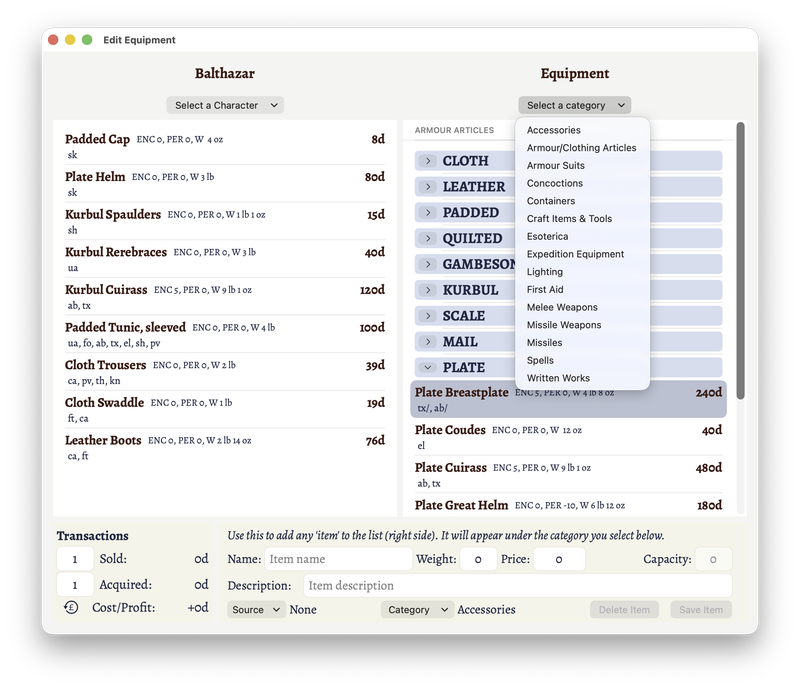Click the Sold quantity box
Image resolution: width=800 pixels, height=689 pixels.
[75, 560]
